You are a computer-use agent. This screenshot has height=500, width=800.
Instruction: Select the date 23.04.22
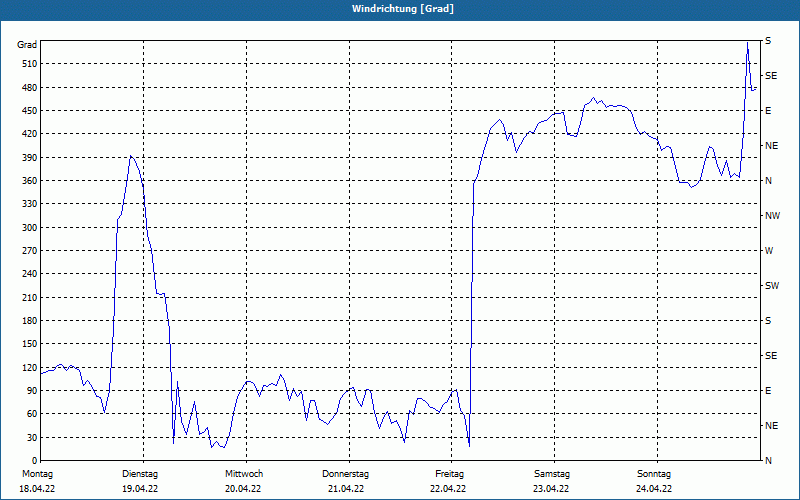[551, 489]
